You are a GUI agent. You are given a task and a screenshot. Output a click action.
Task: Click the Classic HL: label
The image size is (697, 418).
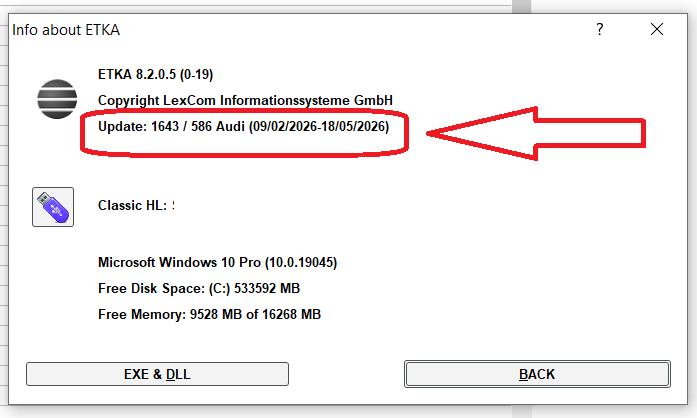(132, 205)
